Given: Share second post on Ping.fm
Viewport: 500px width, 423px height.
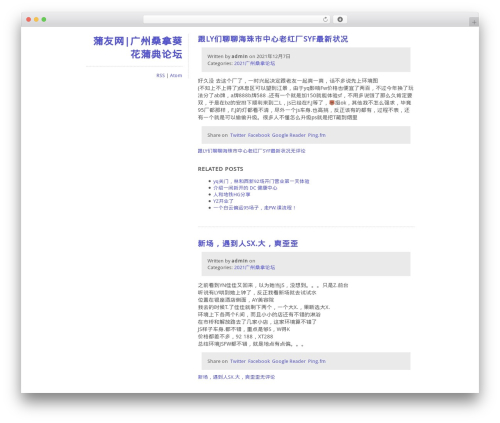Looking at the screenshot, I should (317, 361).
